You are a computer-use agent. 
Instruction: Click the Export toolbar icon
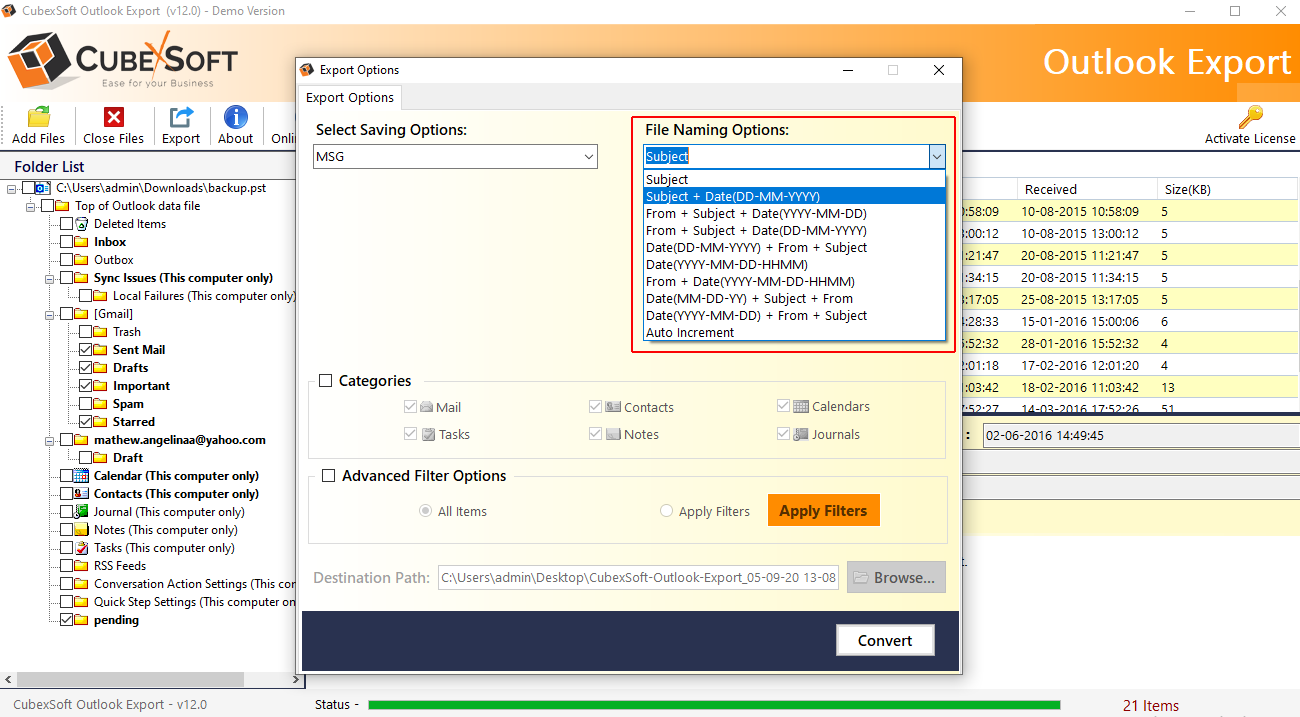(181, 117)
